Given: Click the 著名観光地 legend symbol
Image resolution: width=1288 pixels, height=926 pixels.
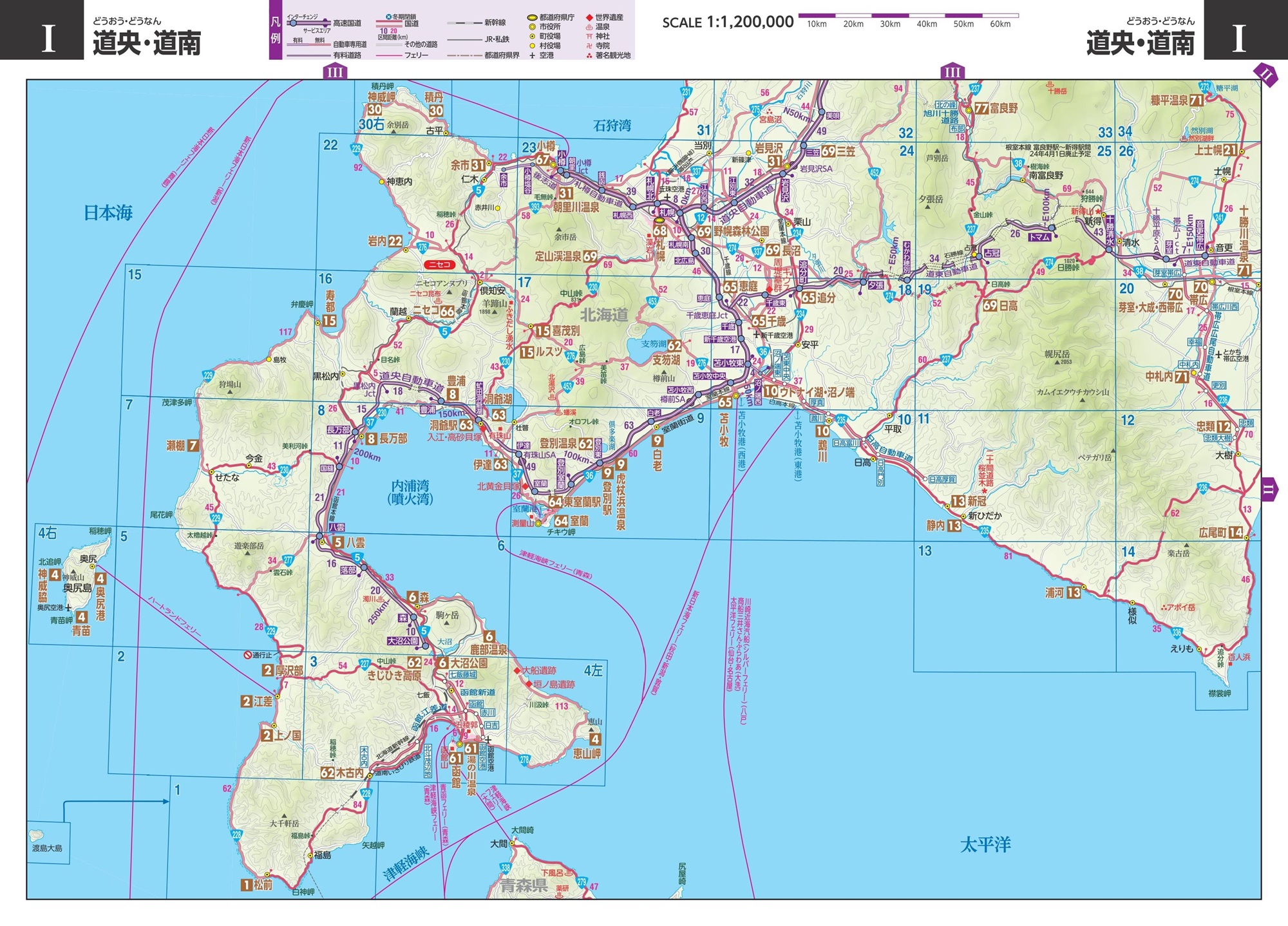Looking at the screenshot, I should click(x=589, y=55).
